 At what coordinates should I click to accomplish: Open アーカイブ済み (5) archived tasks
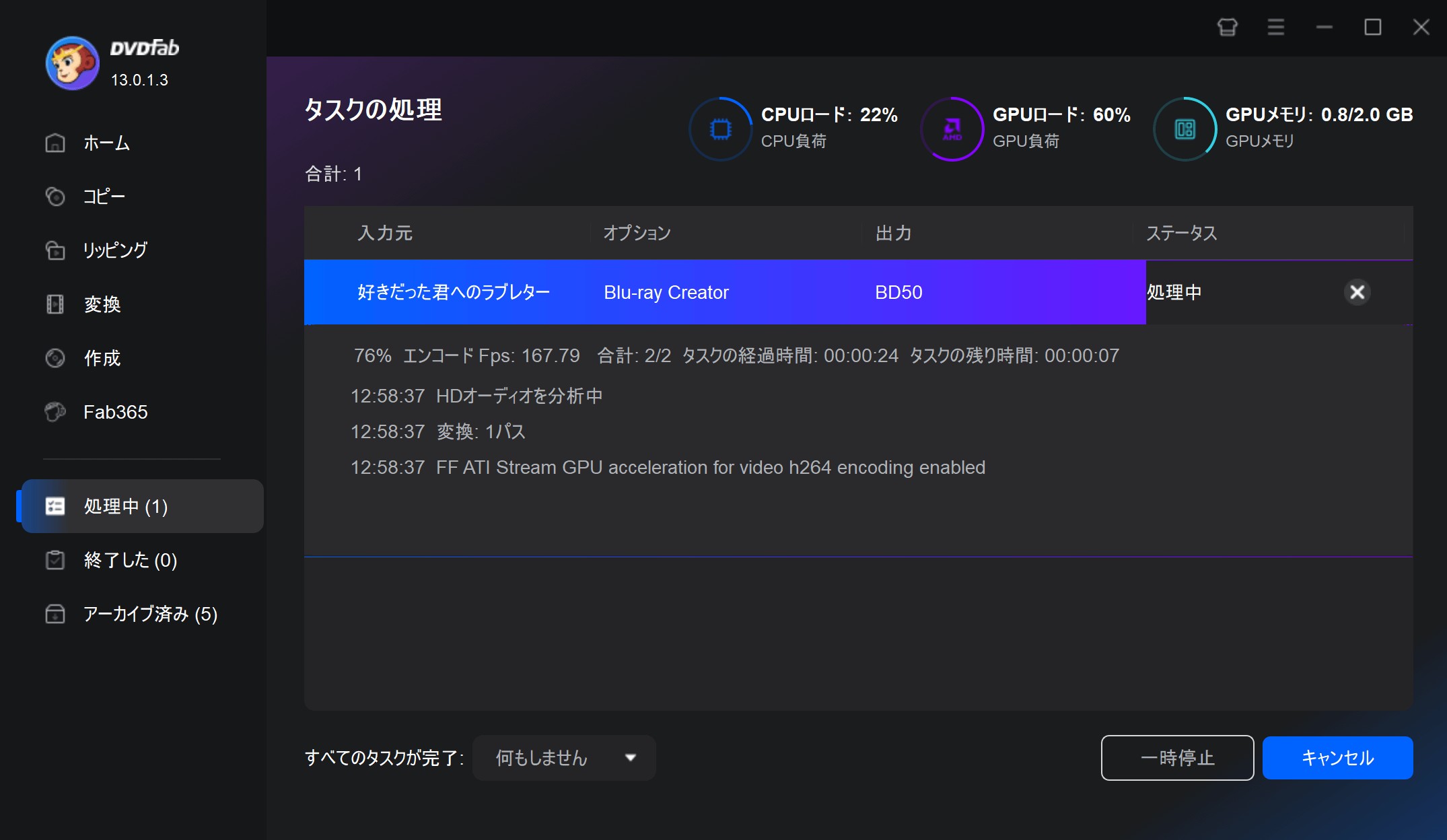click(x=149, y=614)
